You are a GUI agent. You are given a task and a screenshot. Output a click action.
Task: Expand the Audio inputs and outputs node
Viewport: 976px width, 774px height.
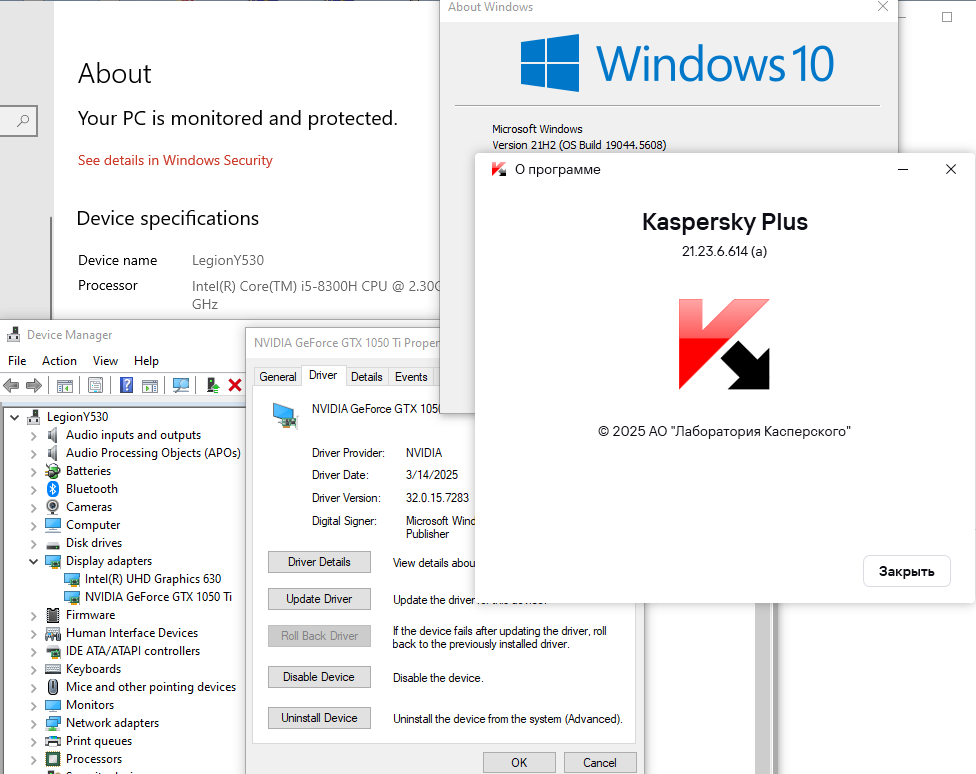point(34,436)
